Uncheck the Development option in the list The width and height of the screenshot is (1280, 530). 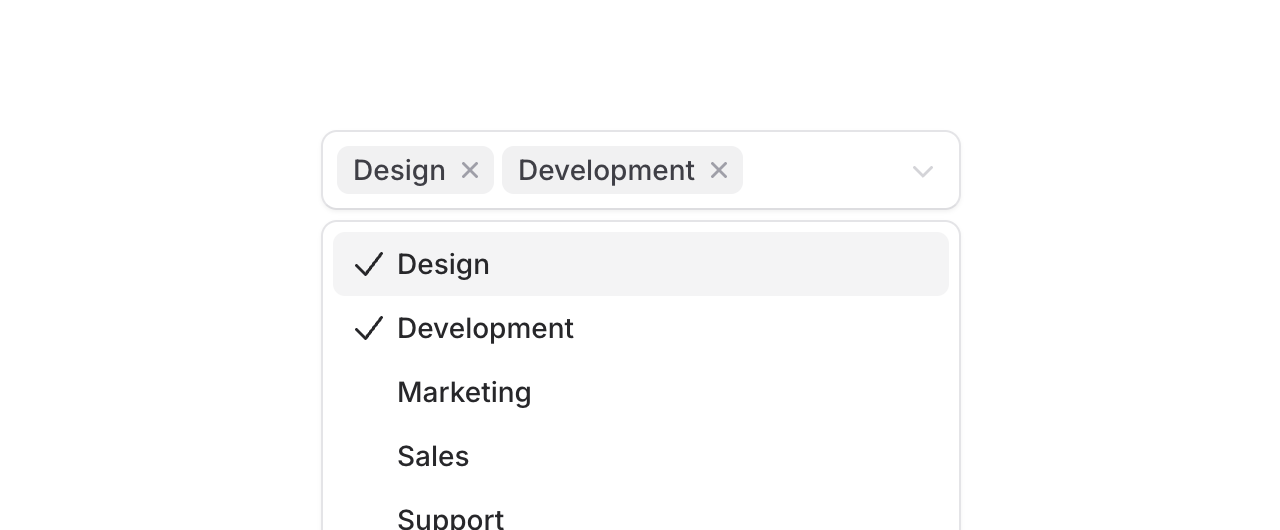(485, 328)
